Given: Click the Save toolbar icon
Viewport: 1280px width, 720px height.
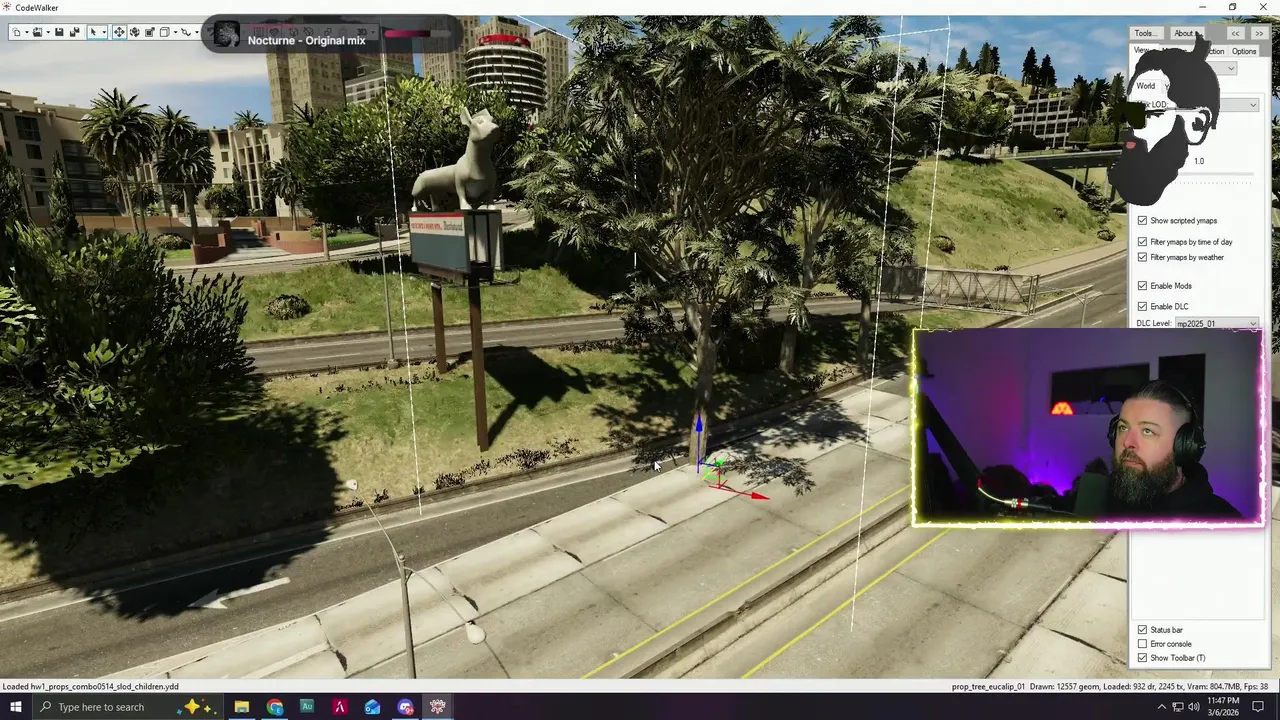Looking at the screenshot, I should (x=59, y=32).
